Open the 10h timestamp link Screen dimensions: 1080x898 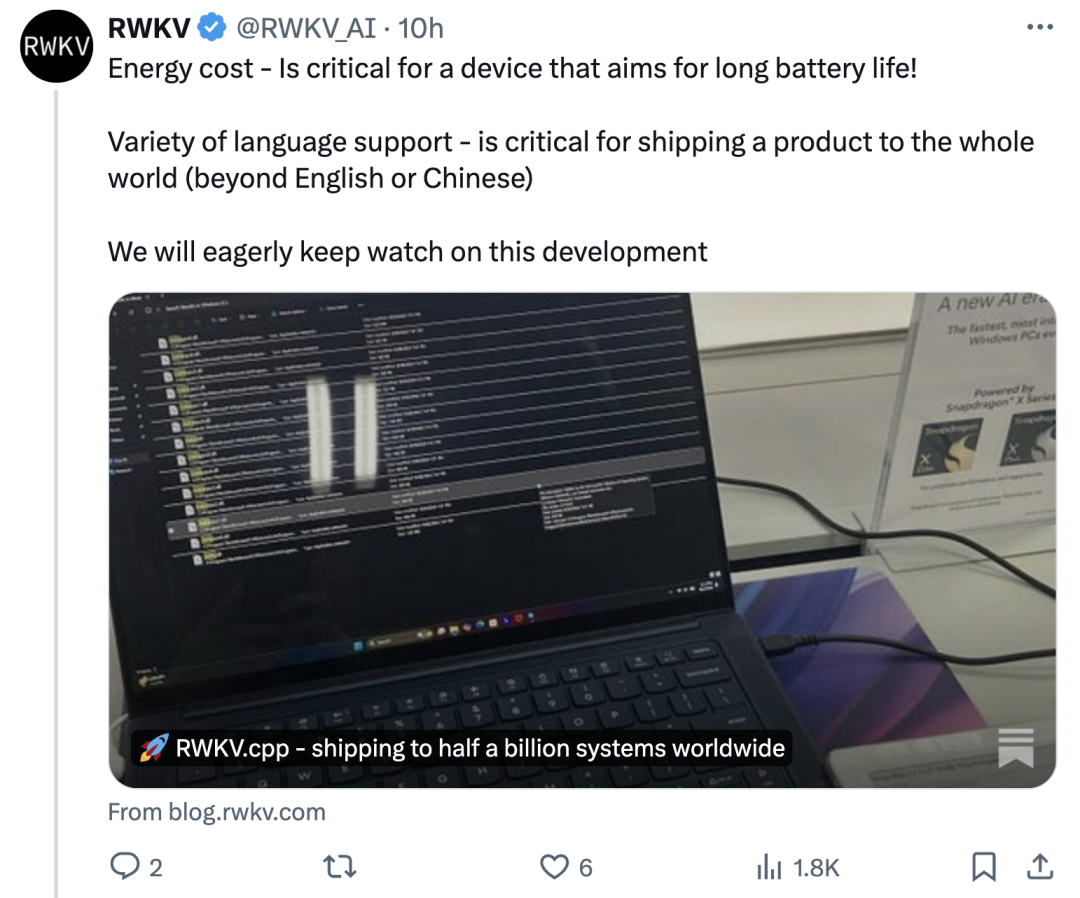click(x=420, y=28)
